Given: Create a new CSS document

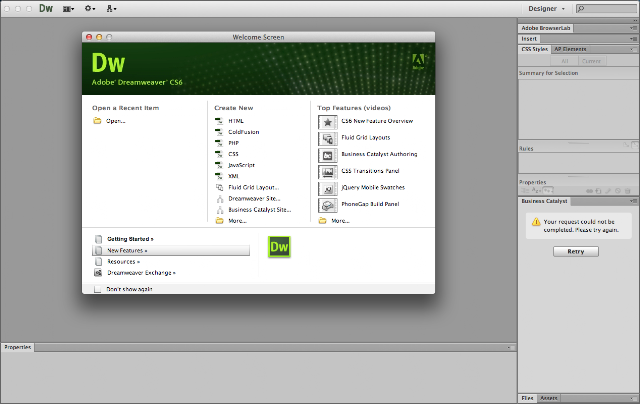Looking at the screenshot, I should (233, 154).
